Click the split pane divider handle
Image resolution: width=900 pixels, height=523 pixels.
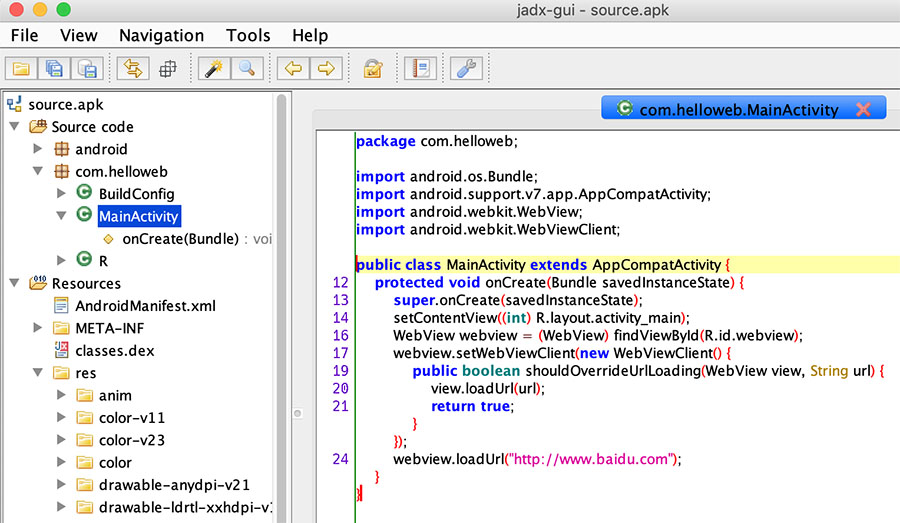[x=297, y=413]
